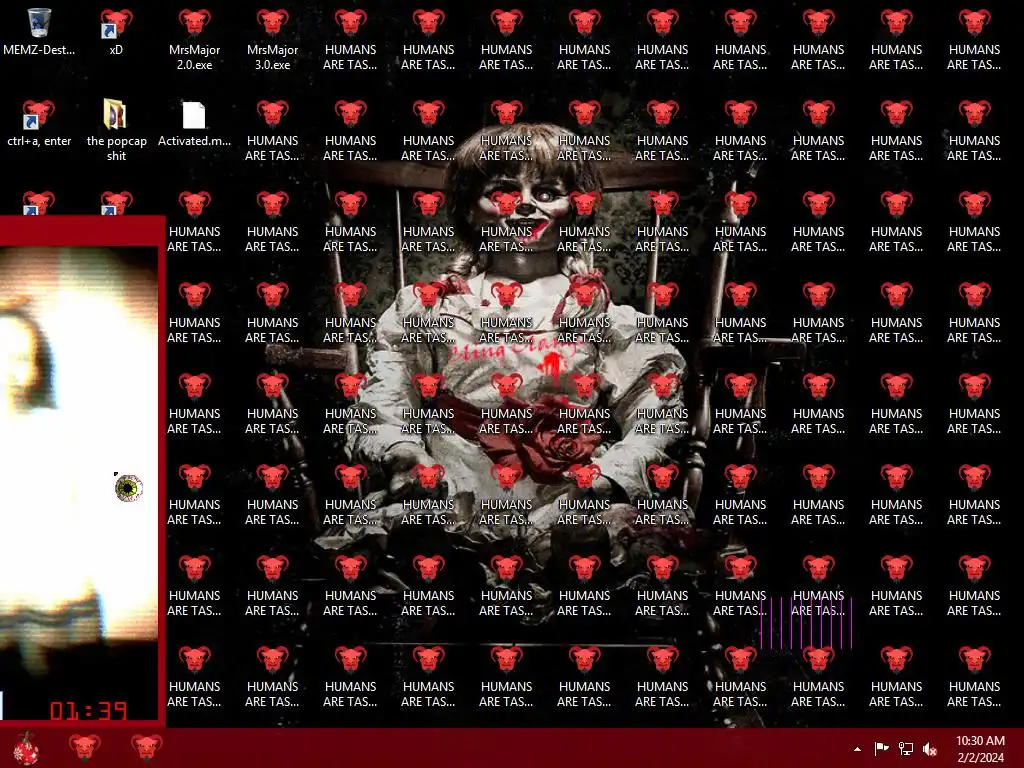Viewport: 1024px width, 768px height.
Task: Click the muted volume speaker icon
Action: click(929, 749)
